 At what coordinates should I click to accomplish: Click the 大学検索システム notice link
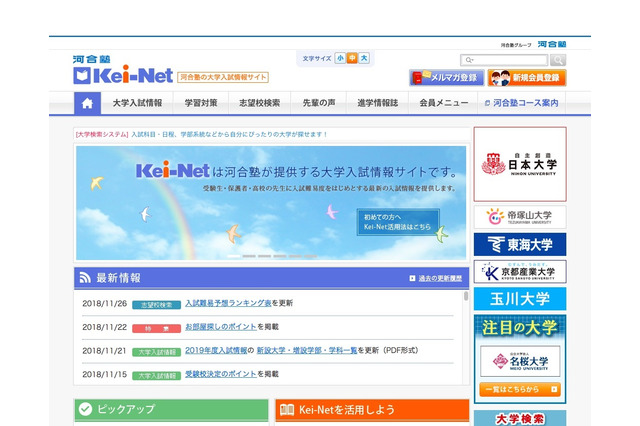[x=201, y=134]
